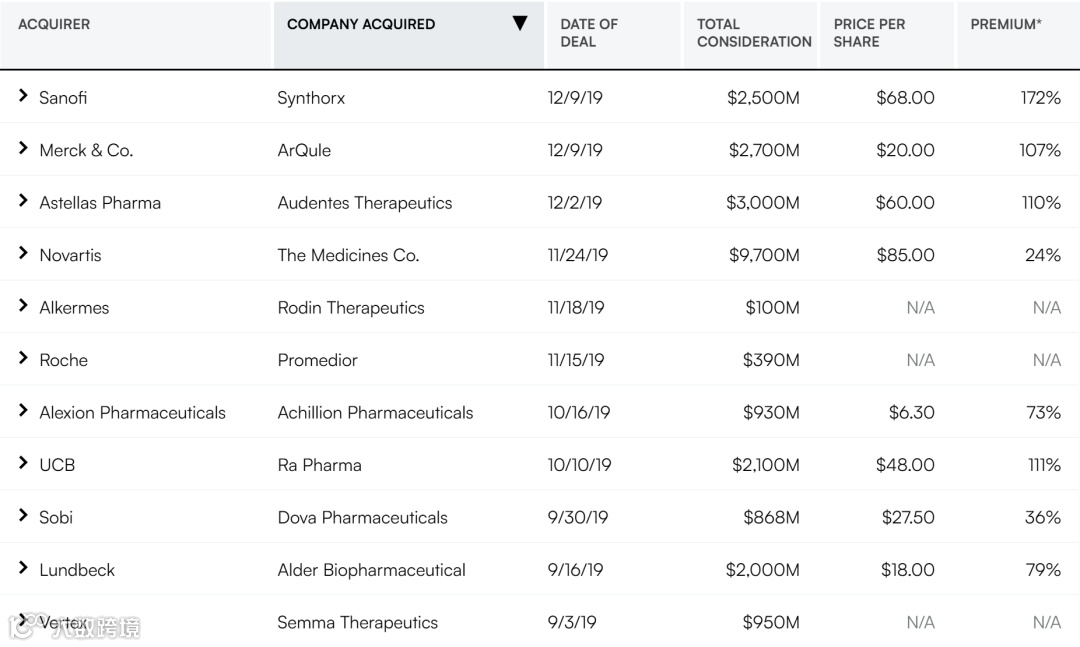Expand the Merck & Co. row
Image resolution: width=1080 pixels, height=647 pixels.
[23, 149]
